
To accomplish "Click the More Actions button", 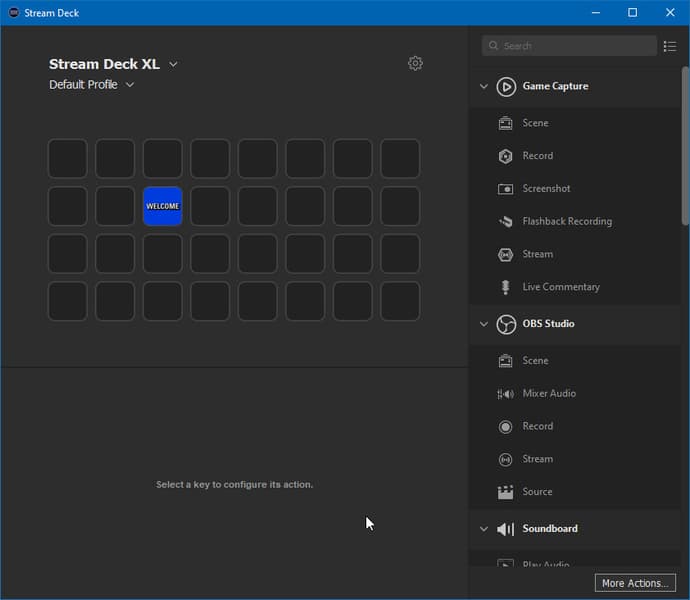I will 634,583.
